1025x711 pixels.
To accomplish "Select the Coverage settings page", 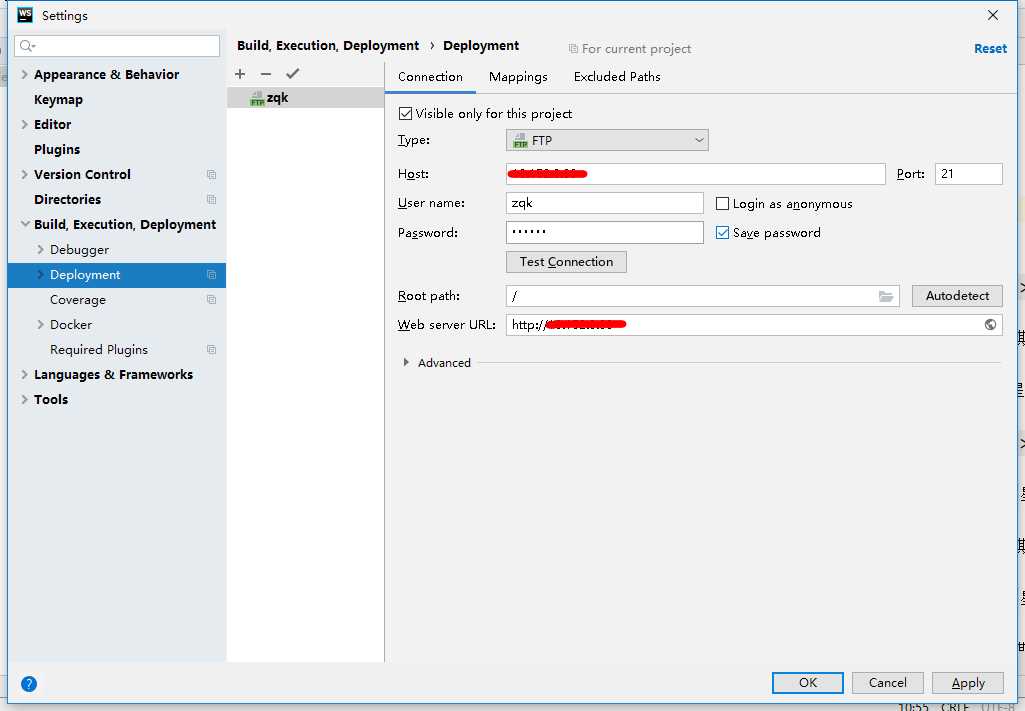I will click(x=78, y=300).
